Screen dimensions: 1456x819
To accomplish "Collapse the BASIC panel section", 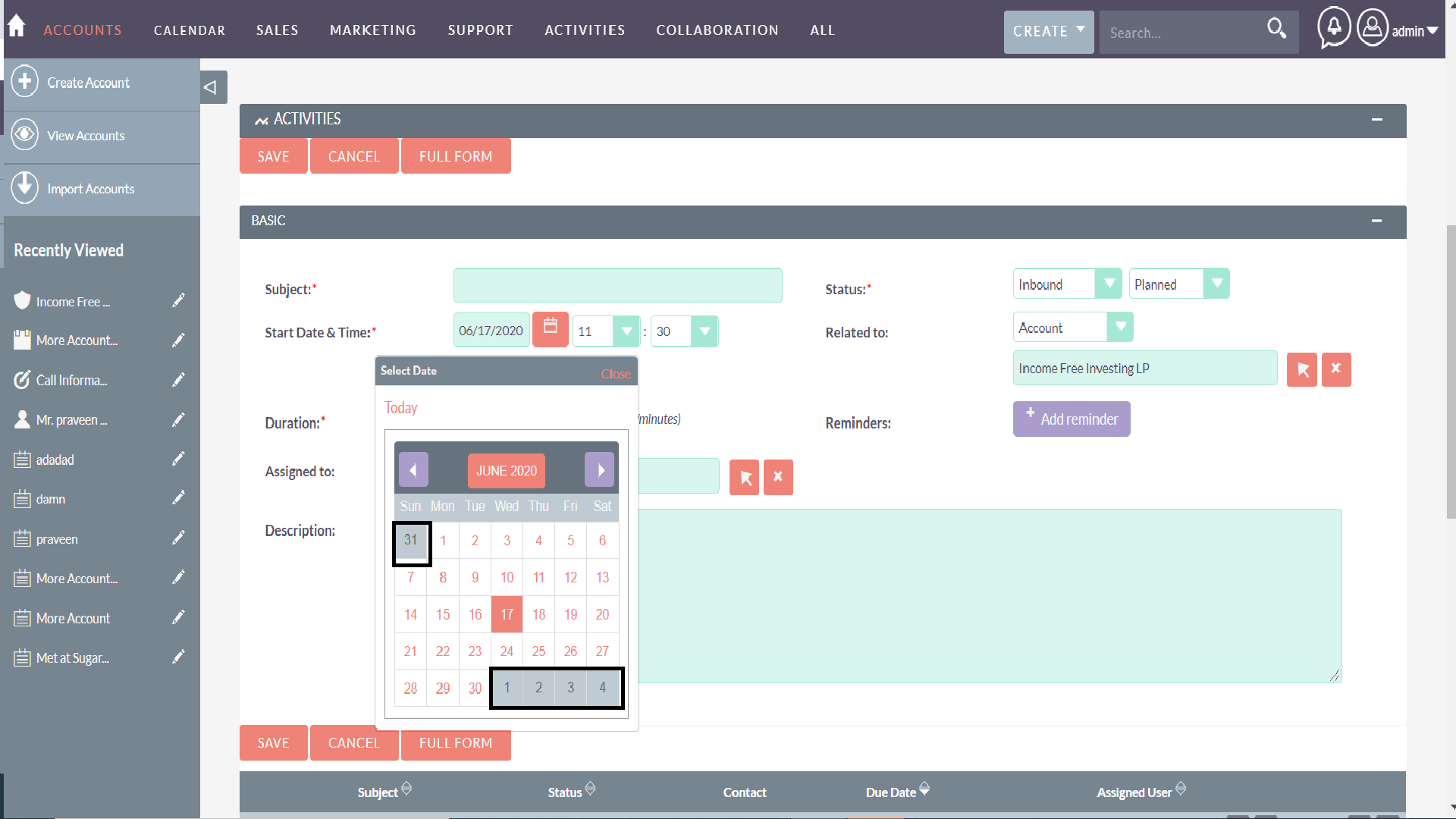I will 1376,221.
